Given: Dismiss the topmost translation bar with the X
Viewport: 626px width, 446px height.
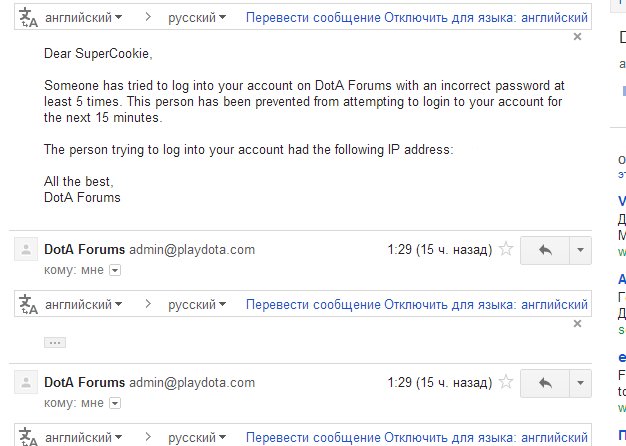Looking at the screenshot, I should tap(577, 37).
